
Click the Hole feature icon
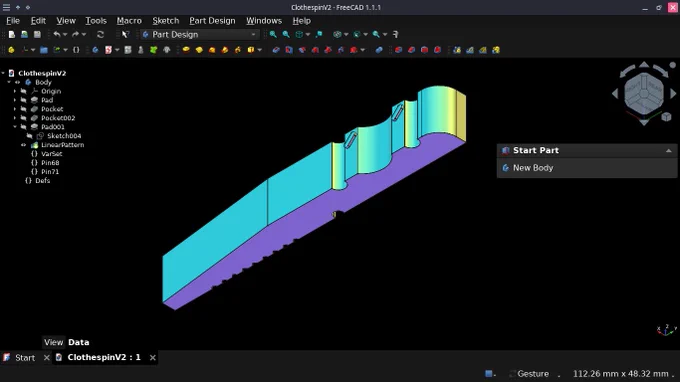(x=289, y=50)
